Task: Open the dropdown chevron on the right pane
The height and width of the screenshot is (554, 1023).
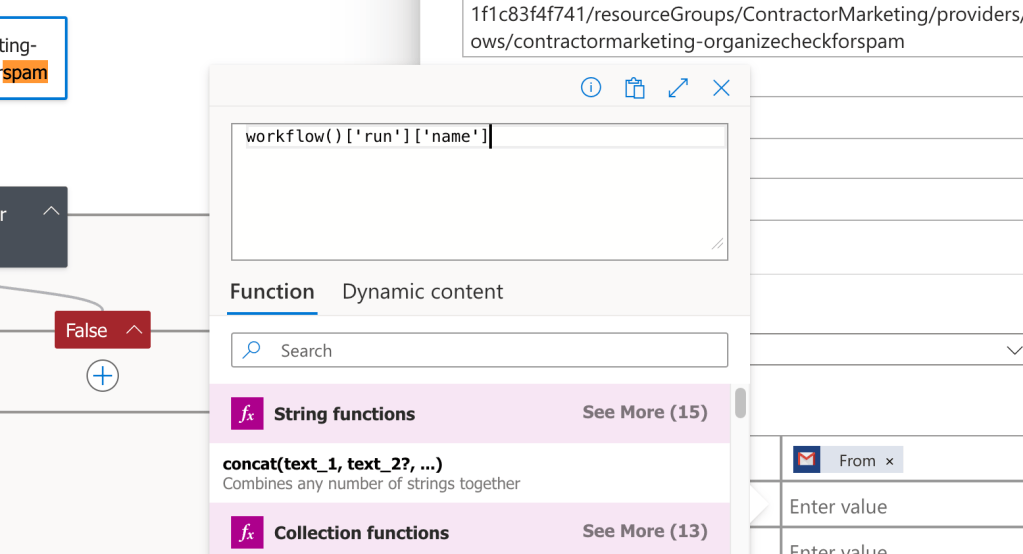Action: 1013,350
